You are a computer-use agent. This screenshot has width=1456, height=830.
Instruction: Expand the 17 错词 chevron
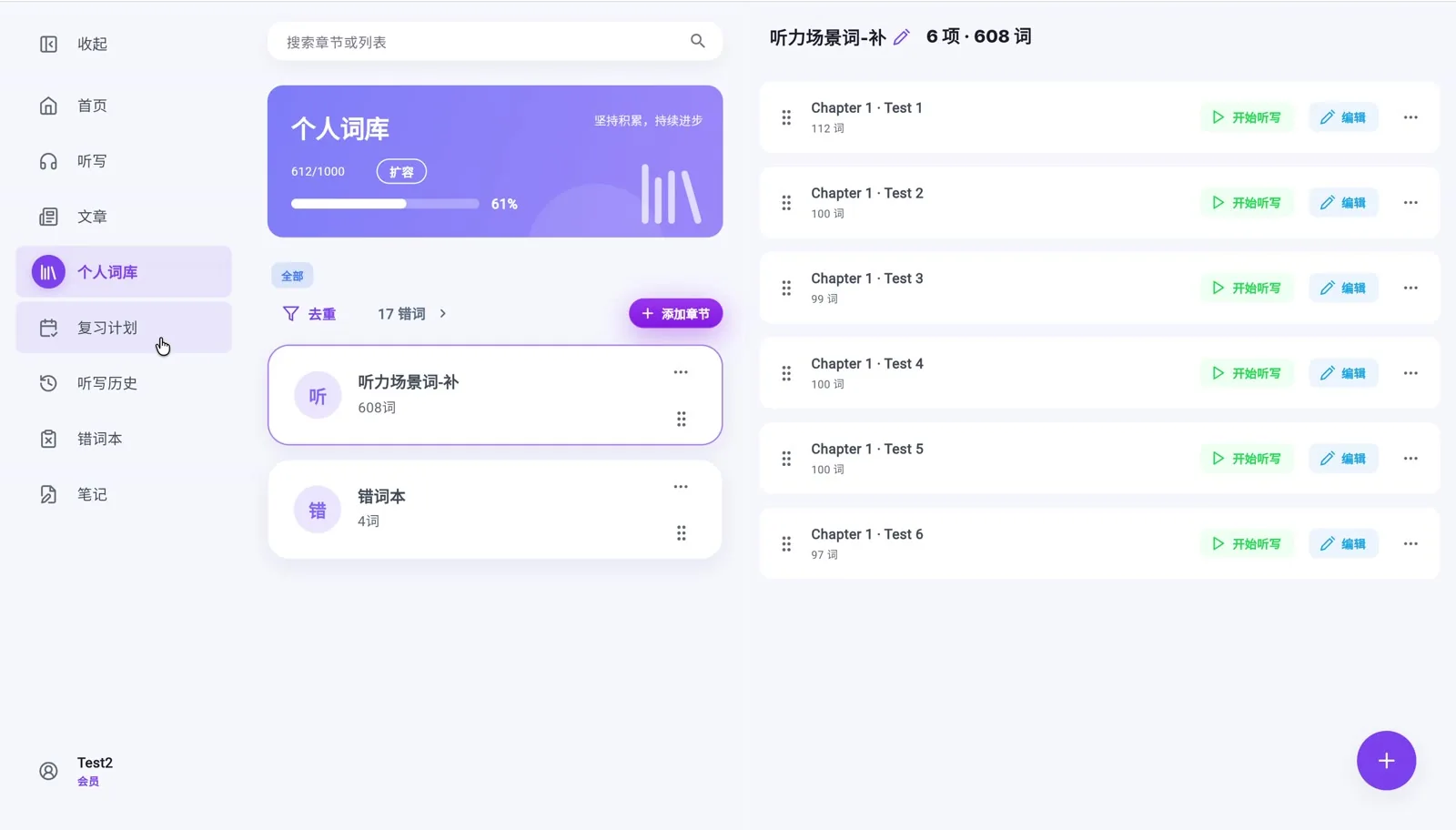point(443,314)
